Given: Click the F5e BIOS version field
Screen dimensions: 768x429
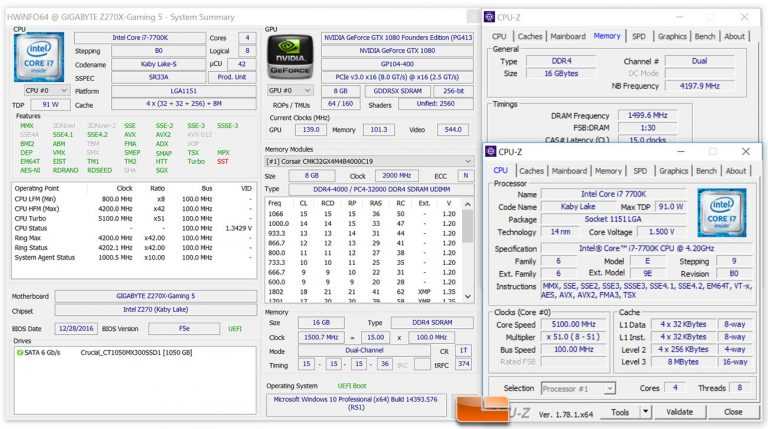Looking at the screenshot, I should pyautogui.click(x=184, y=329).
